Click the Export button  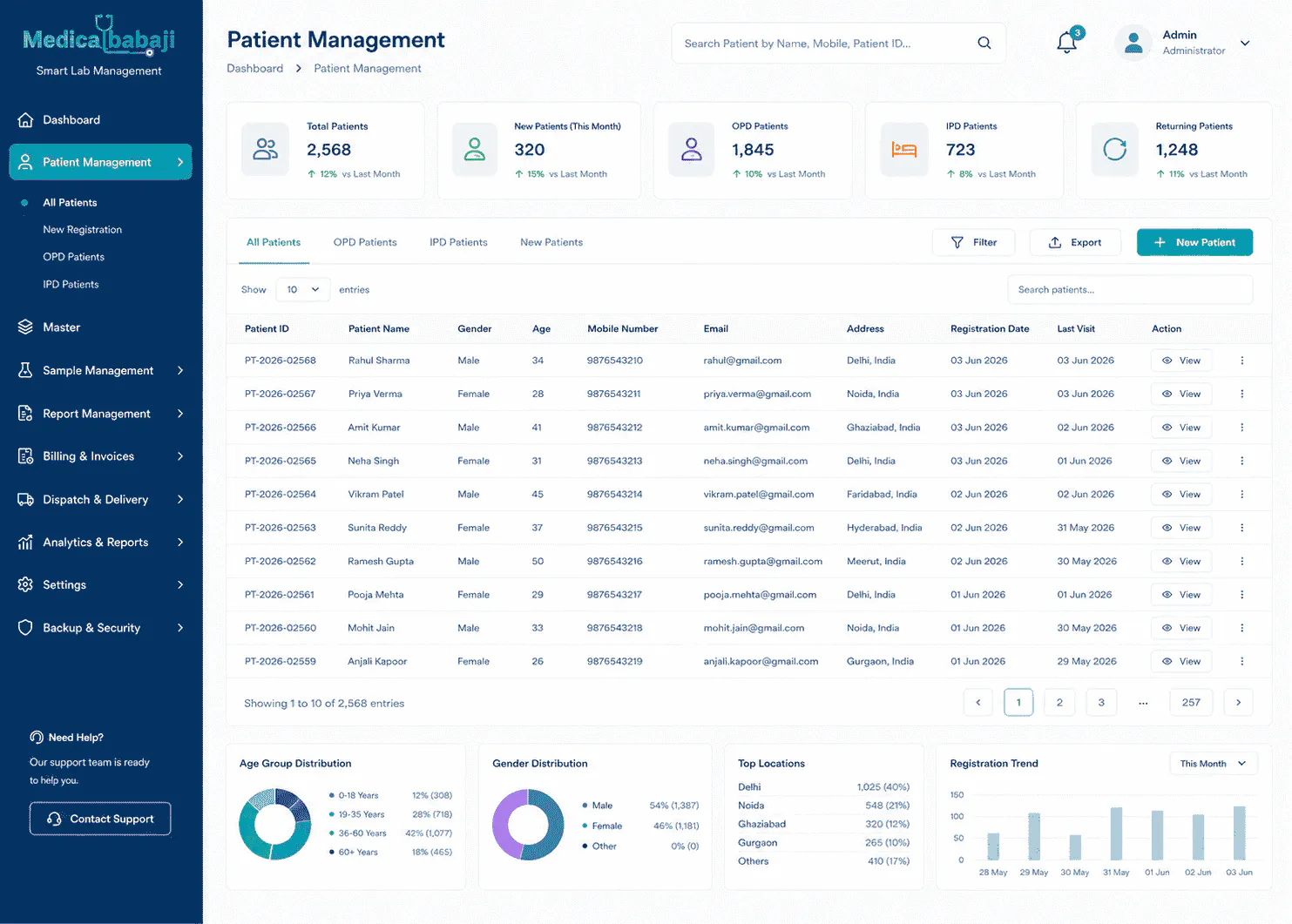pos(1075,242)
